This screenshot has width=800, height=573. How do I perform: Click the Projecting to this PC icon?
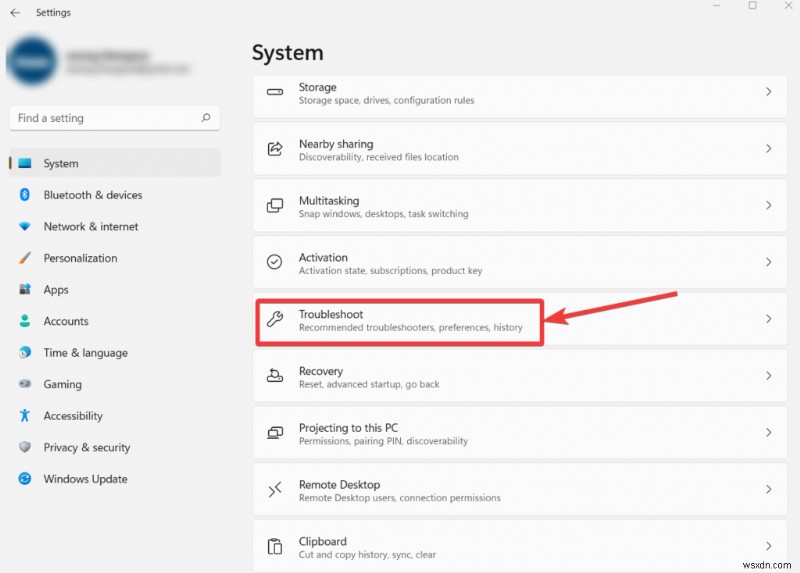tap(275, 433)
